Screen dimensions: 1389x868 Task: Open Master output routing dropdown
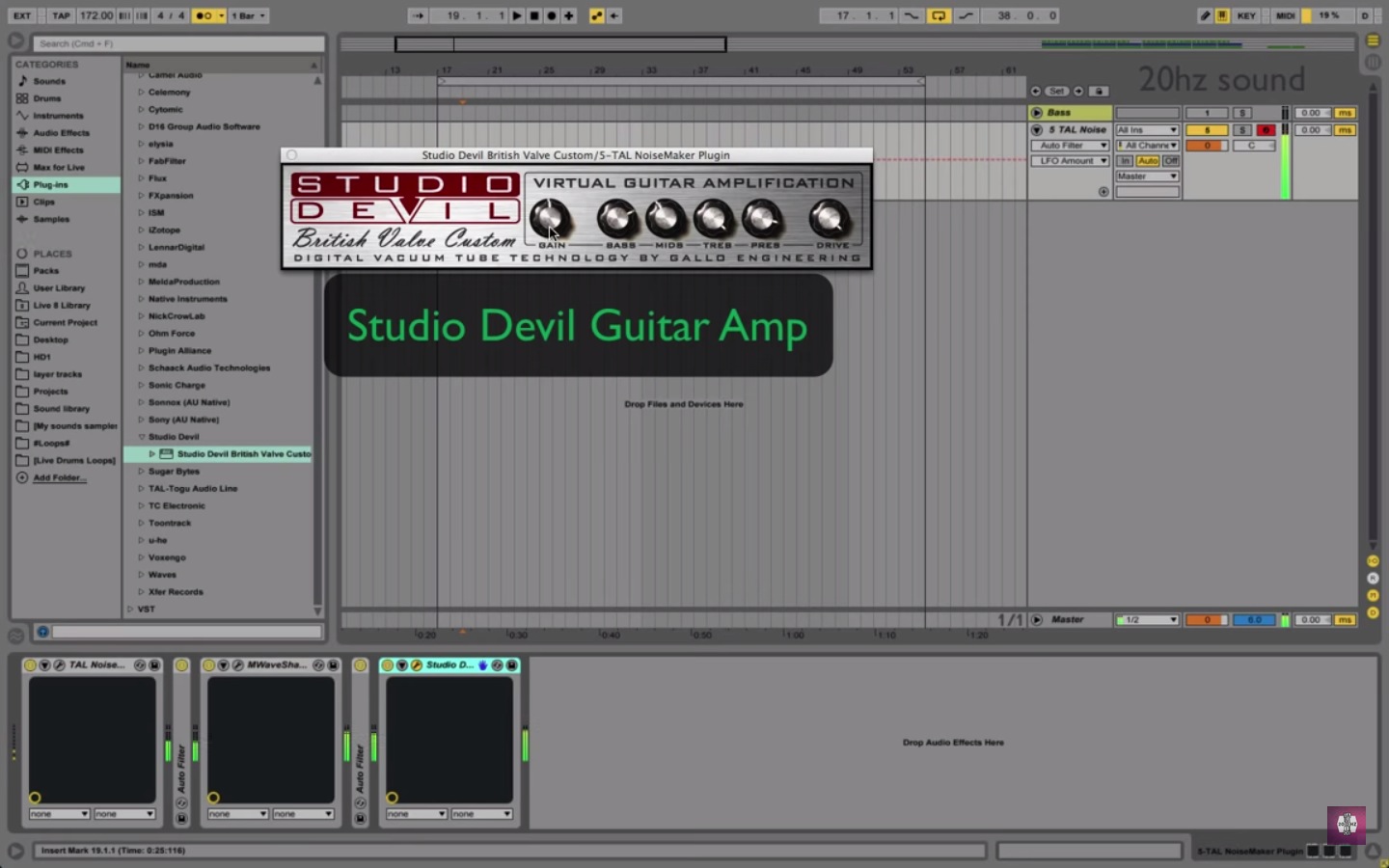coord(1147,176)
